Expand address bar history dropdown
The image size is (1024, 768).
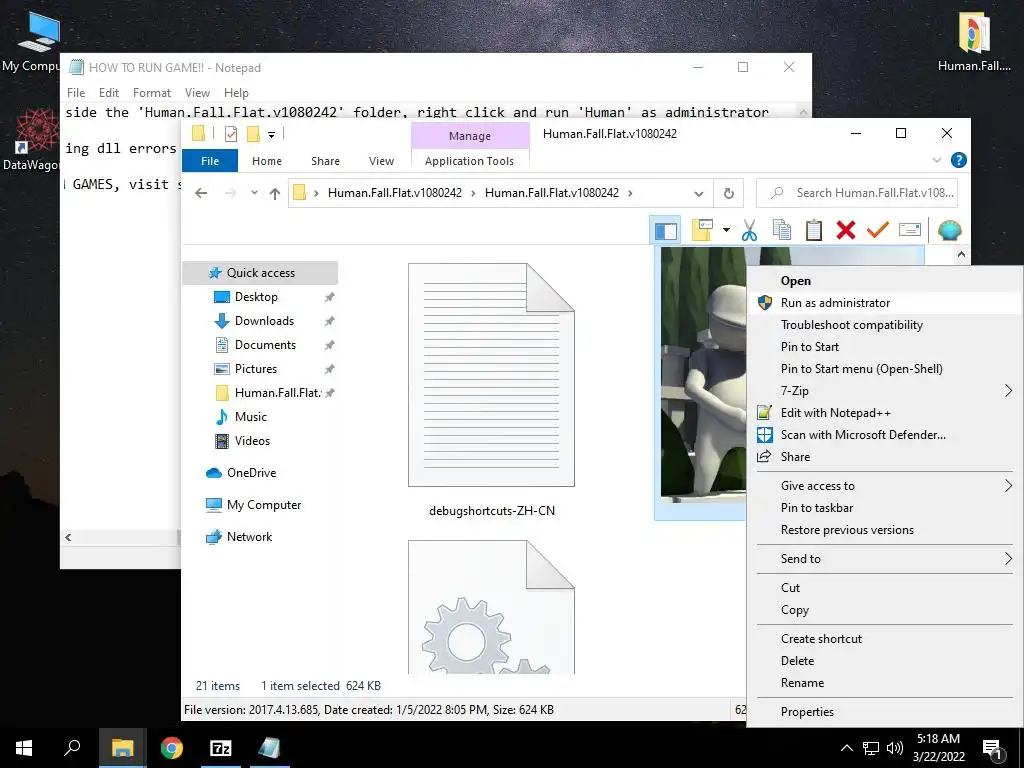(698, 193)
